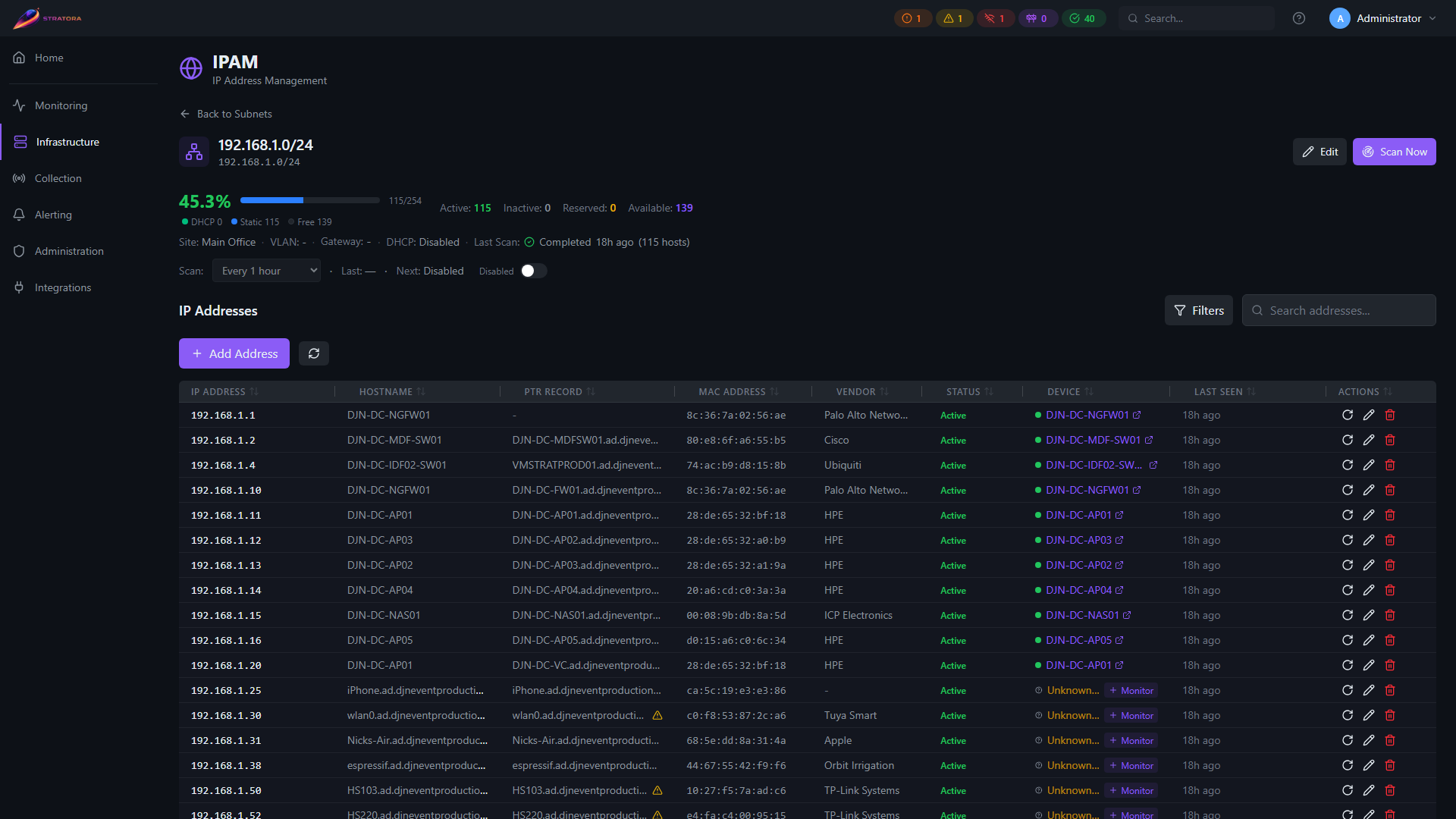Refresh the IP address list
This screenshot has height=819, width=1456.
click(314, 353)
